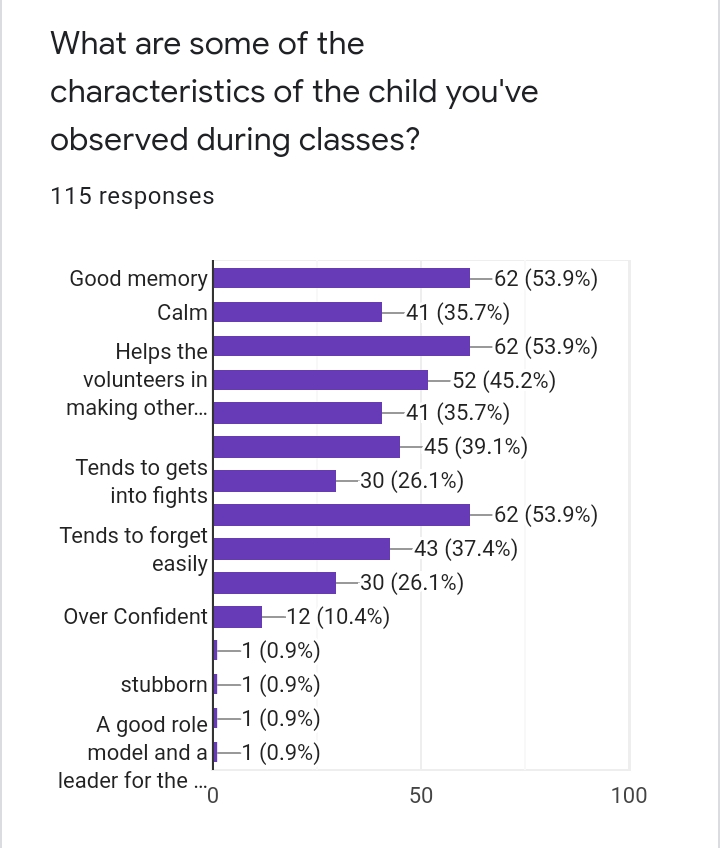The height and width of the screenshot is (848, 720).
Task: Click the Tends to gets into fights bar
Action: pos(275,481)
